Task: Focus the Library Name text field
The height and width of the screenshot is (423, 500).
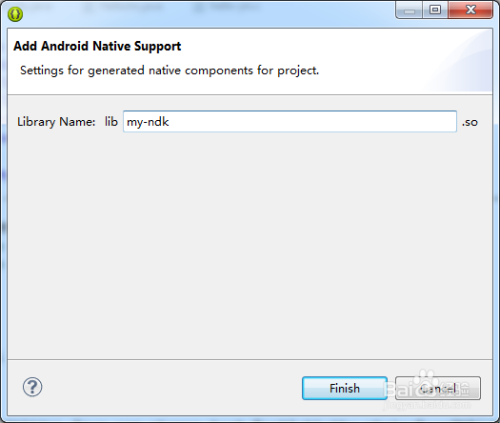Action: (x=290, y=122)
